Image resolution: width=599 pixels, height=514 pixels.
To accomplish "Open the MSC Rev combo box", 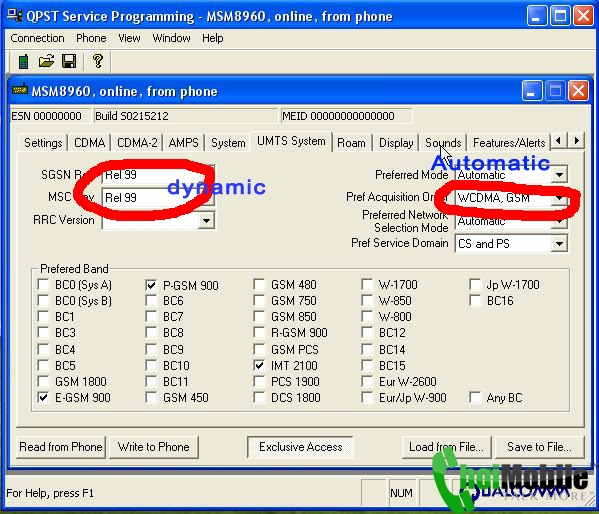I will click(x=158, y=198).
